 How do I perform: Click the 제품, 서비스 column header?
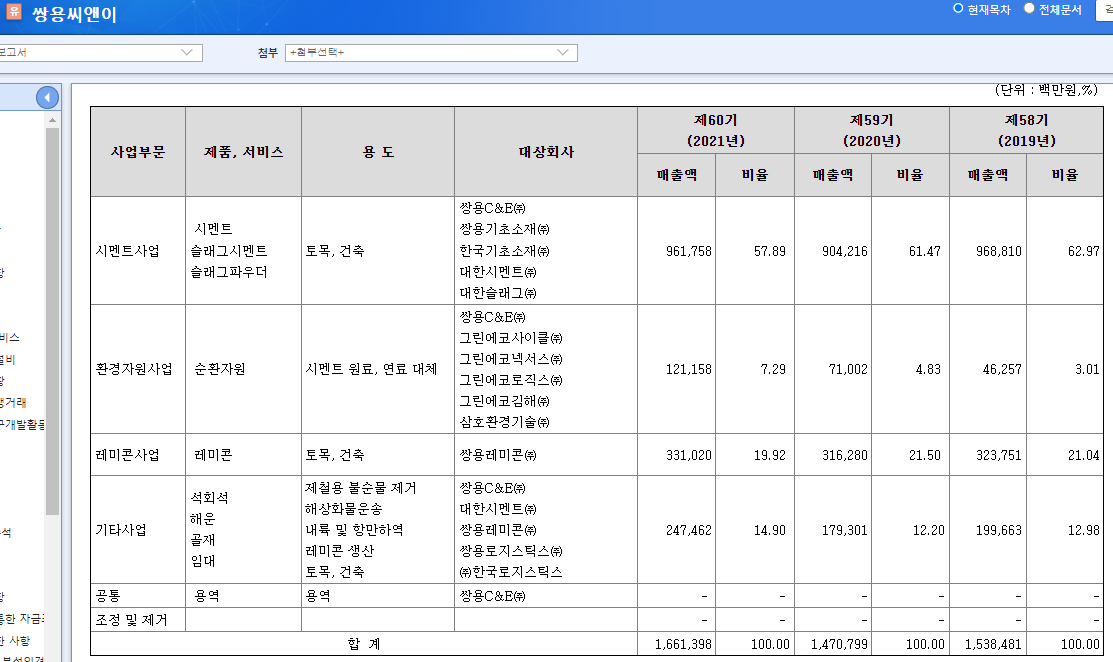243,152
